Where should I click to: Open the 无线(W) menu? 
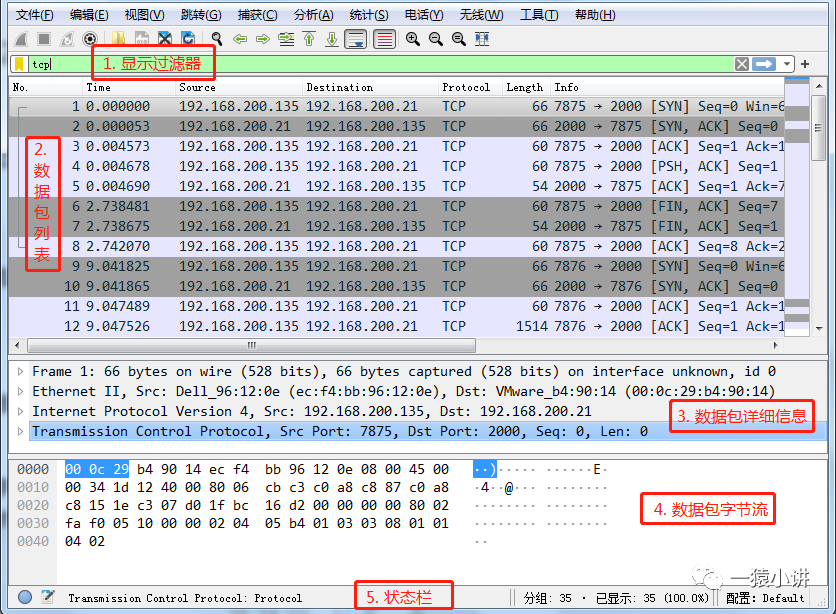(481, 15)
